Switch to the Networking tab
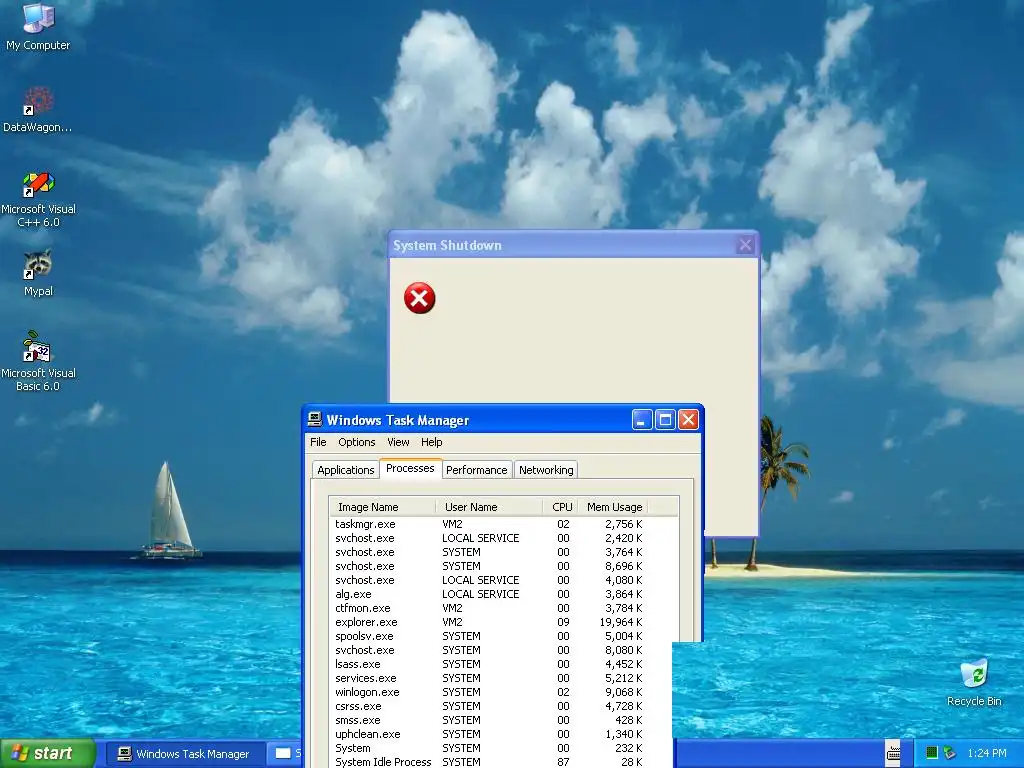The height and width of the screenshot is (768, 1024). point(546,470)
